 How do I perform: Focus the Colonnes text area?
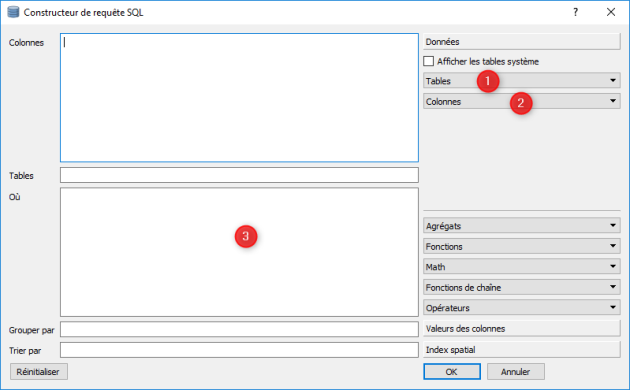click(x=239, y=98)
